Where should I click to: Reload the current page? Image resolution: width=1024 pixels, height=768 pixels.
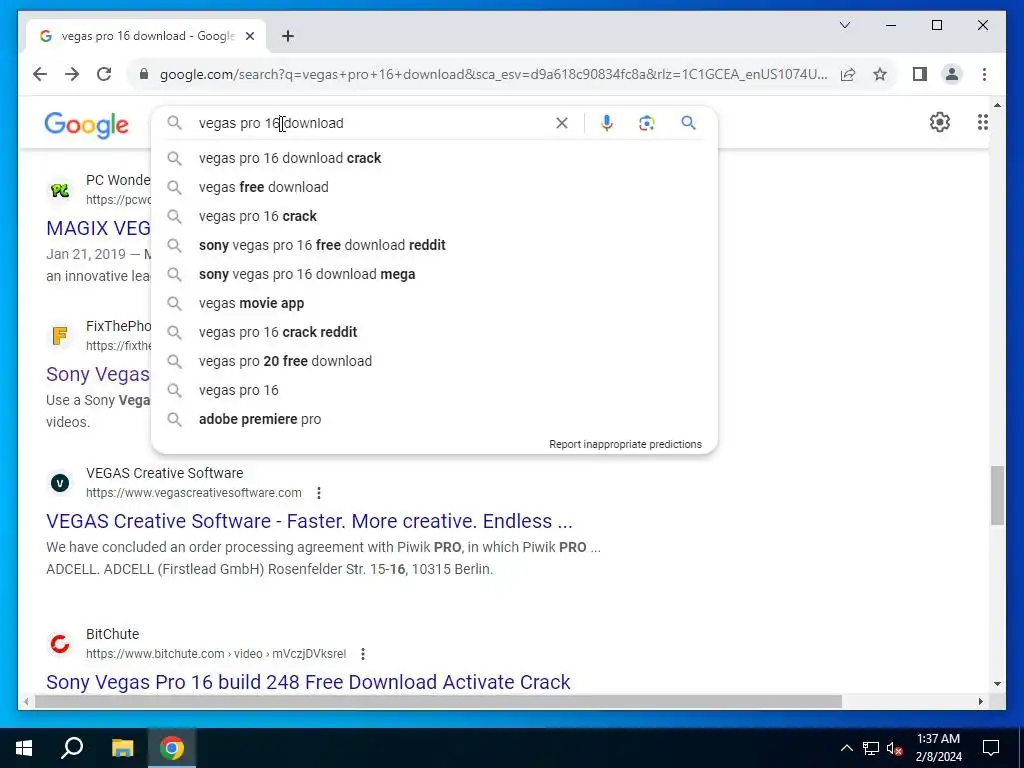click(x=104, y=74)
